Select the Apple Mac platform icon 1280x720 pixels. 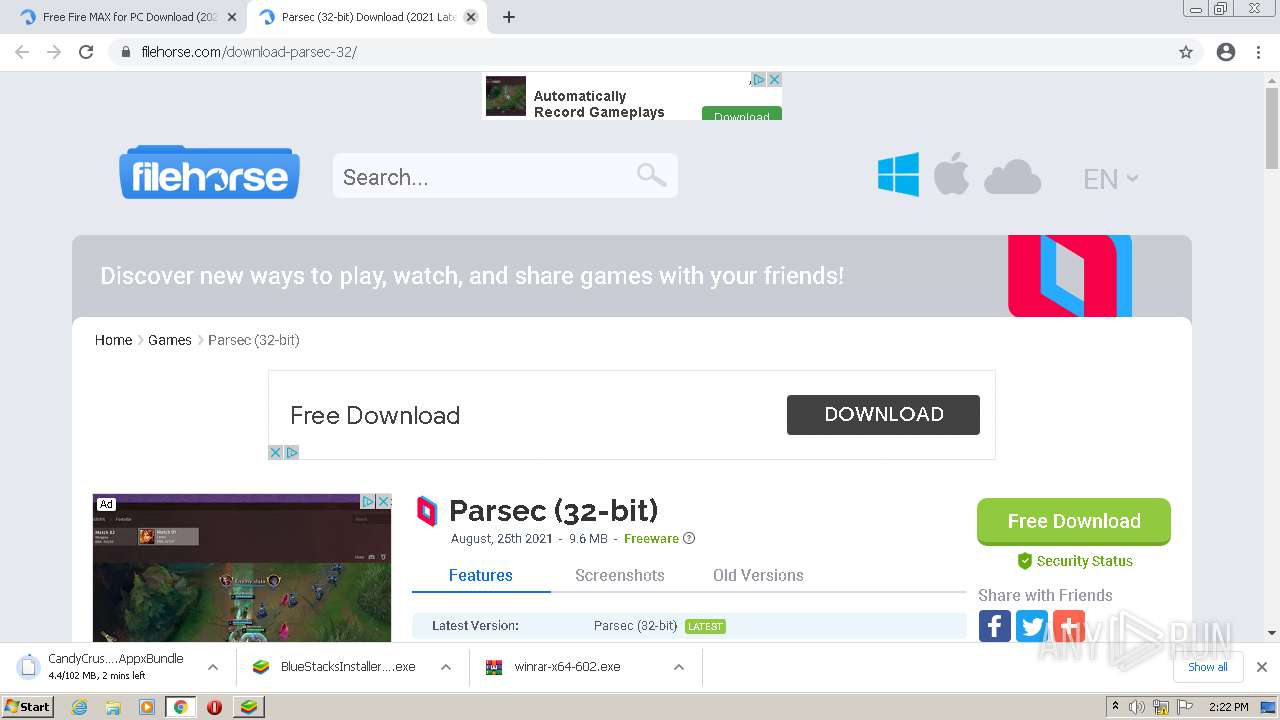pyautogui.click(x=951, y=175)
